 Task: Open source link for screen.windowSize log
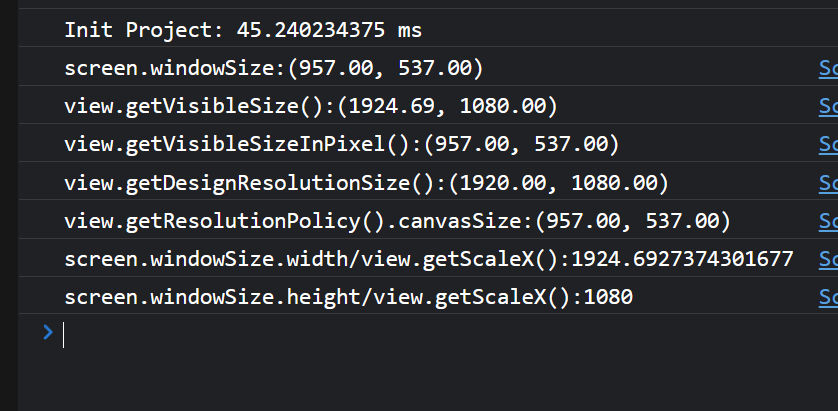(x=828, y=68)
